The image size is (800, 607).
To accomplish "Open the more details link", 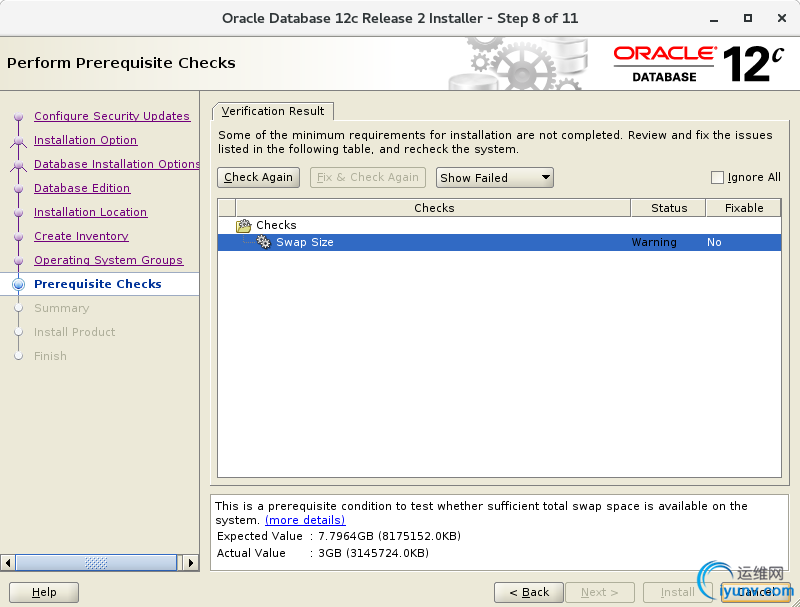I will pos(305,520).
